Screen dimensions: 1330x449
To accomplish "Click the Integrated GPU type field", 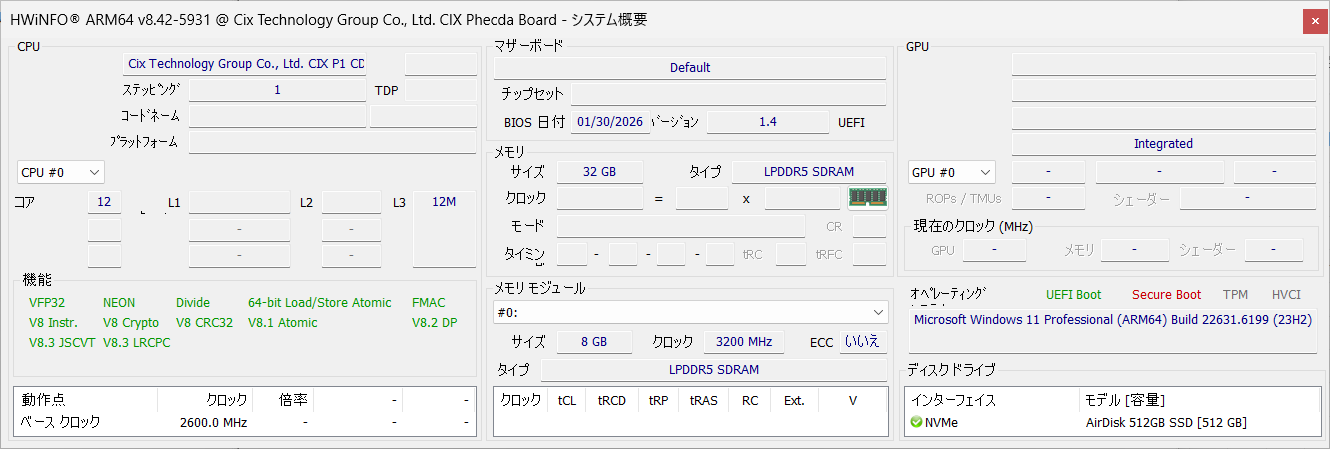I will click(1163, 144).
